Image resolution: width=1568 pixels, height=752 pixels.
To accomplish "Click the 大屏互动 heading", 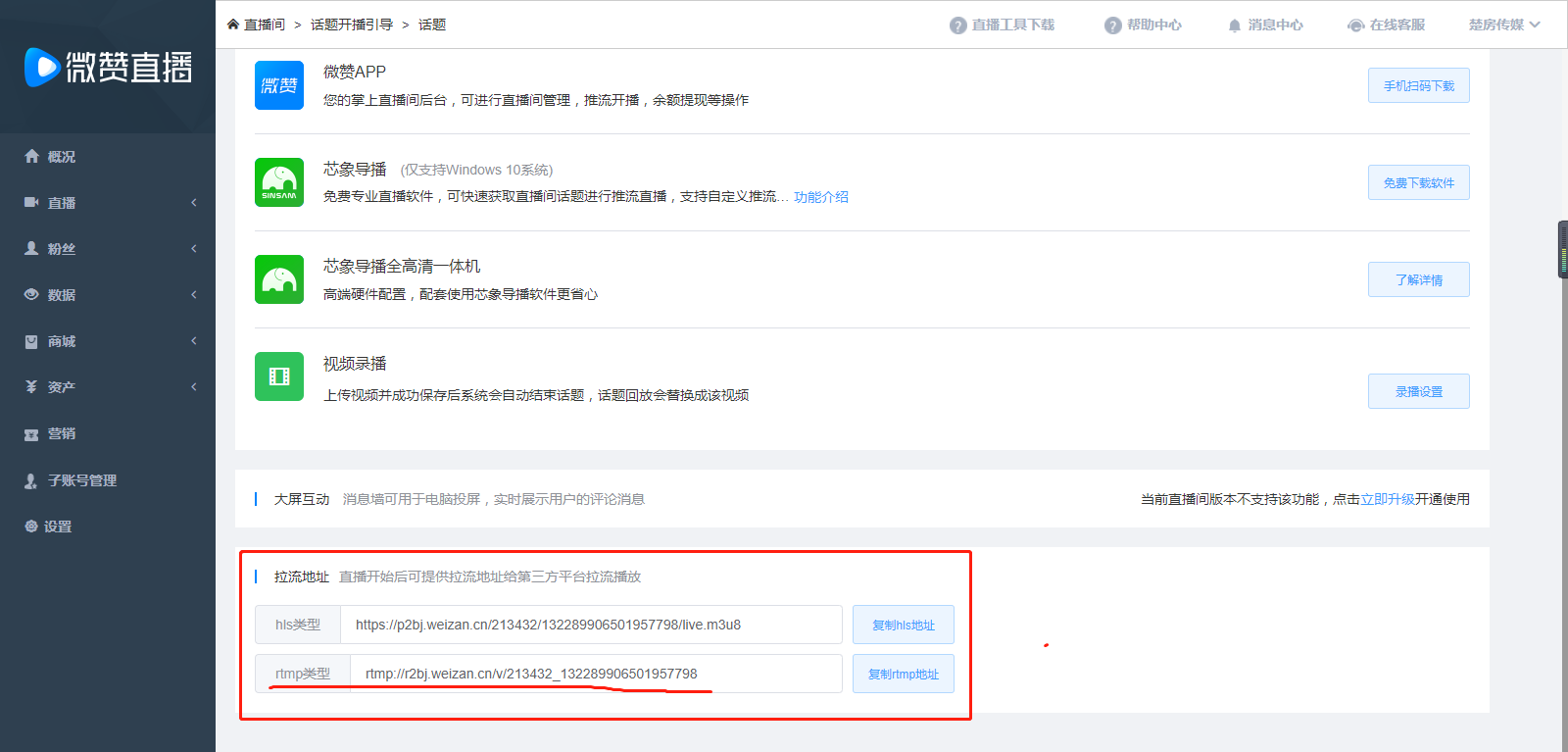I will (x=302, y=499).
